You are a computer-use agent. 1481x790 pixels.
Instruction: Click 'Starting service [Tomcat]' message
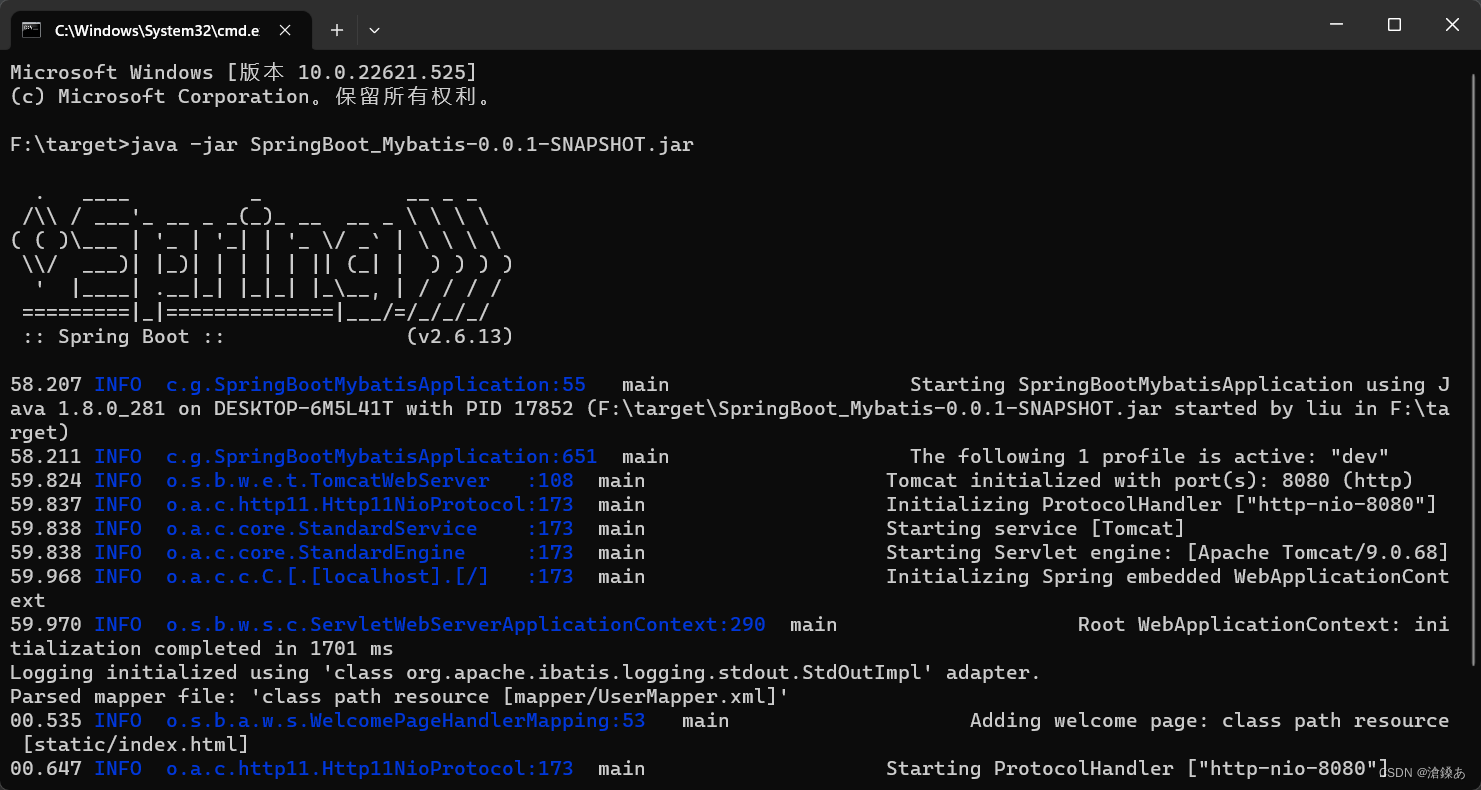coord(1035,529)
